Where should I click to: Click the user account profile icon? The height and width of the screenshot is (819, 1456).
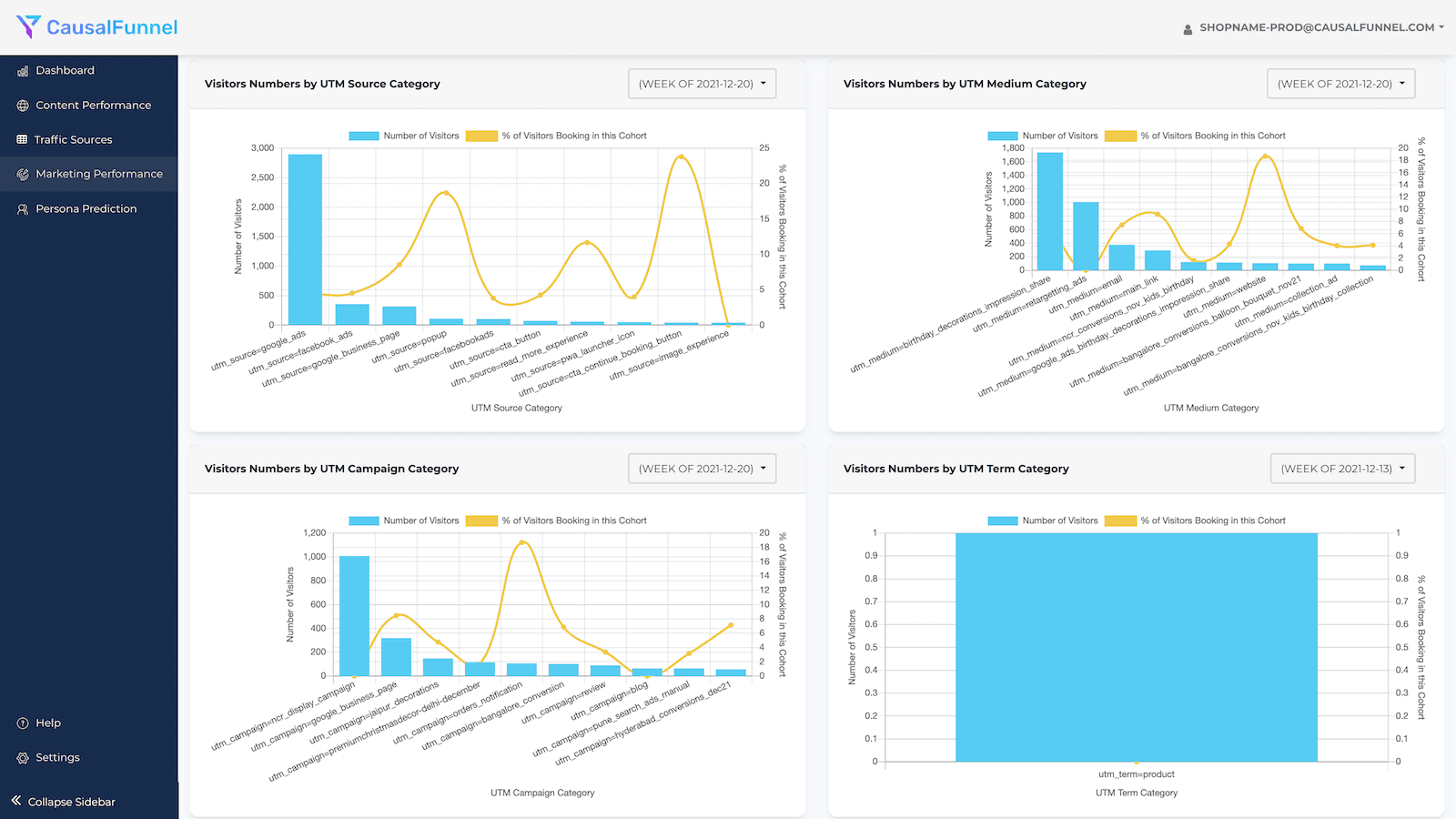[x=1188, y=28]
